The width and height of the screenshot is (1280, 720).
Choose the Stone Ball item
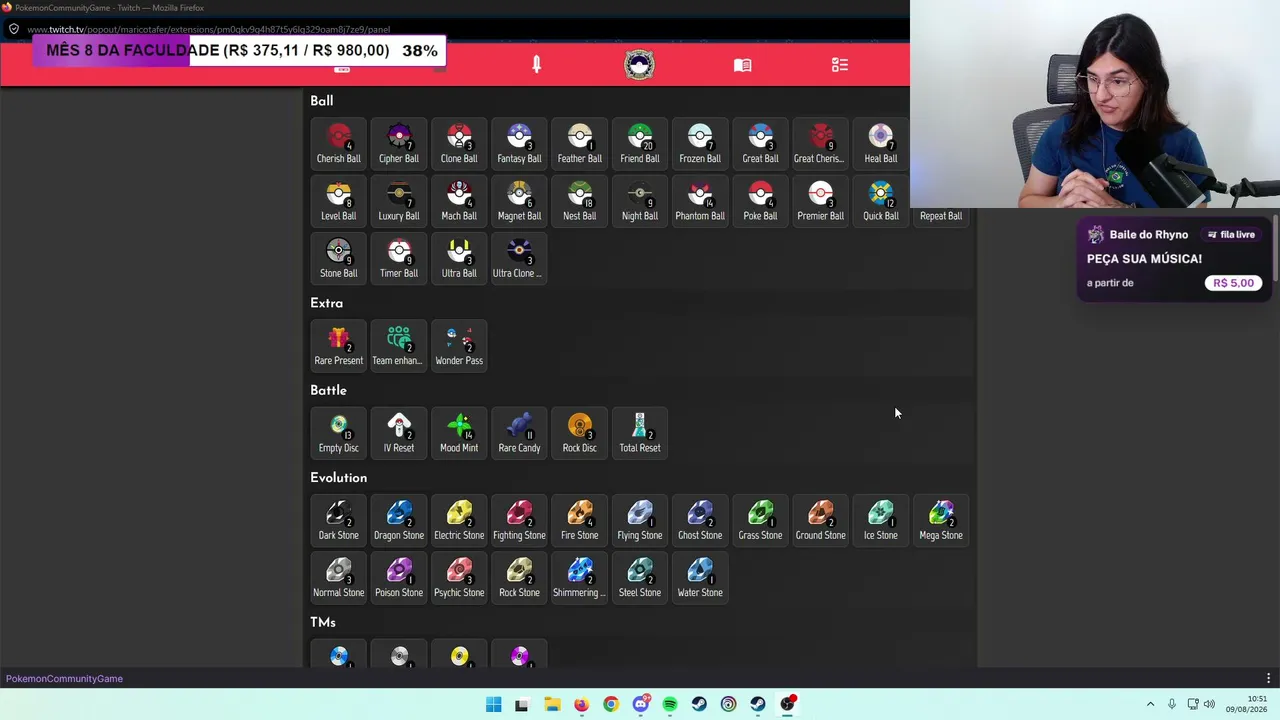pos(339,259)
